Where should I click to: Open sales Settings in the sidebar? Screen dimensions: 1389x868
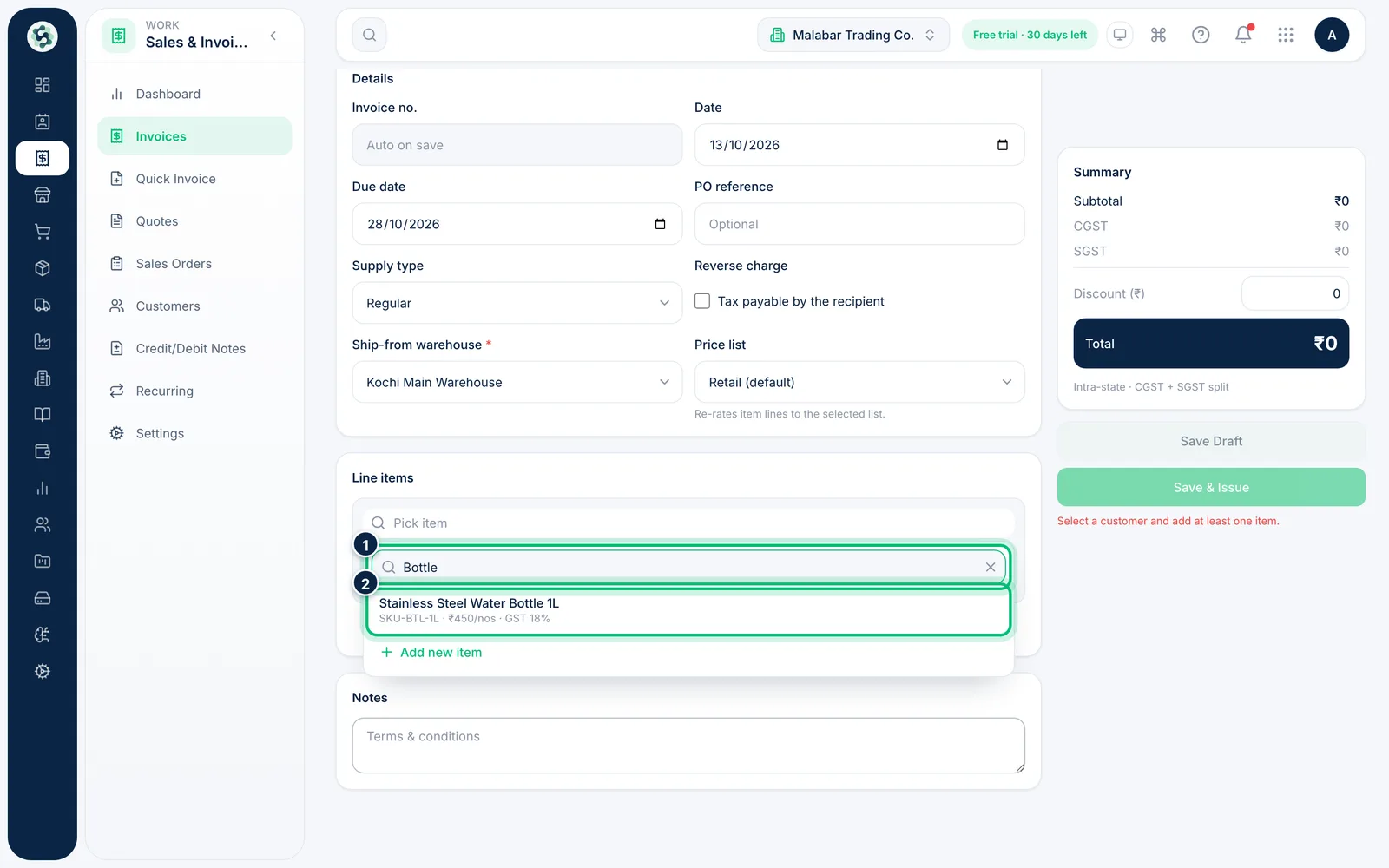point(194,434)
